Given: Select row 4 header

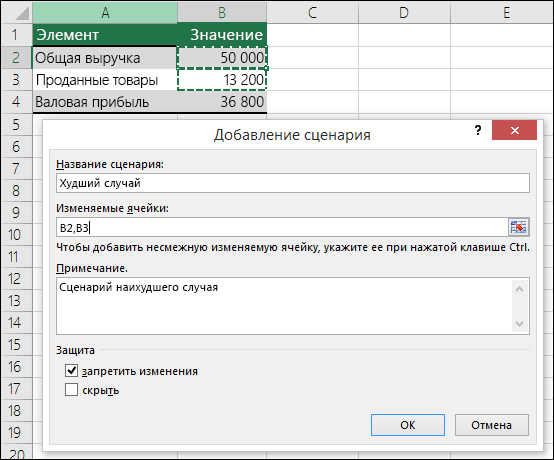Looking at the screenshot, I should pyautogui.click(x=16, y=102).
